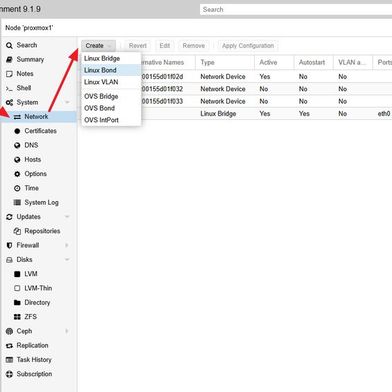The height and width of the screenshot is (392, 392).
Task: Choose OVS IntPort from Create menu
Action: point(111,120)
